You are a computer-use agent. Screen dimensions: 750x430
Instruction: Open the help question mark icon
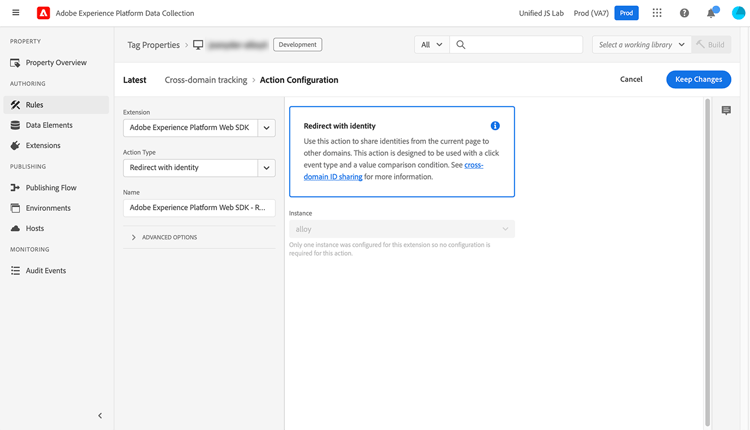(x=684, y=13)
